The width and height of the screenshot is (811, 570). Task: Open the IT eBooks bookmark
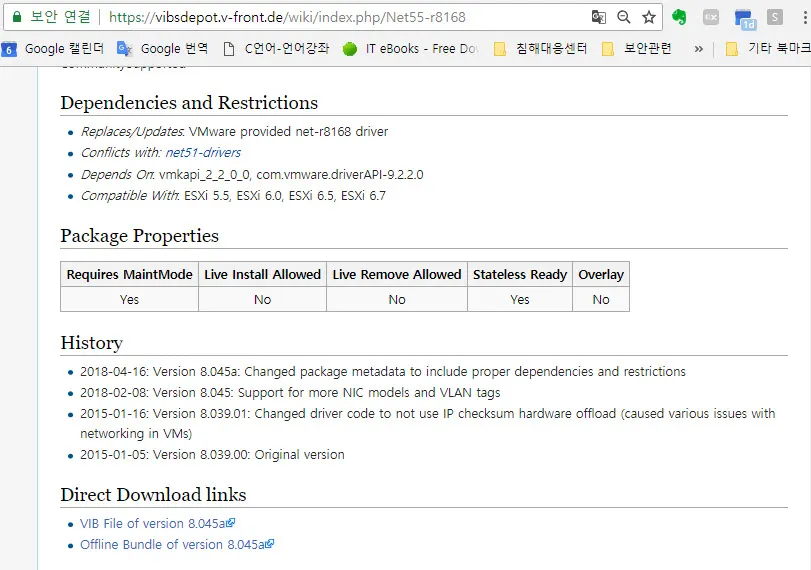(x=412, y=48)
